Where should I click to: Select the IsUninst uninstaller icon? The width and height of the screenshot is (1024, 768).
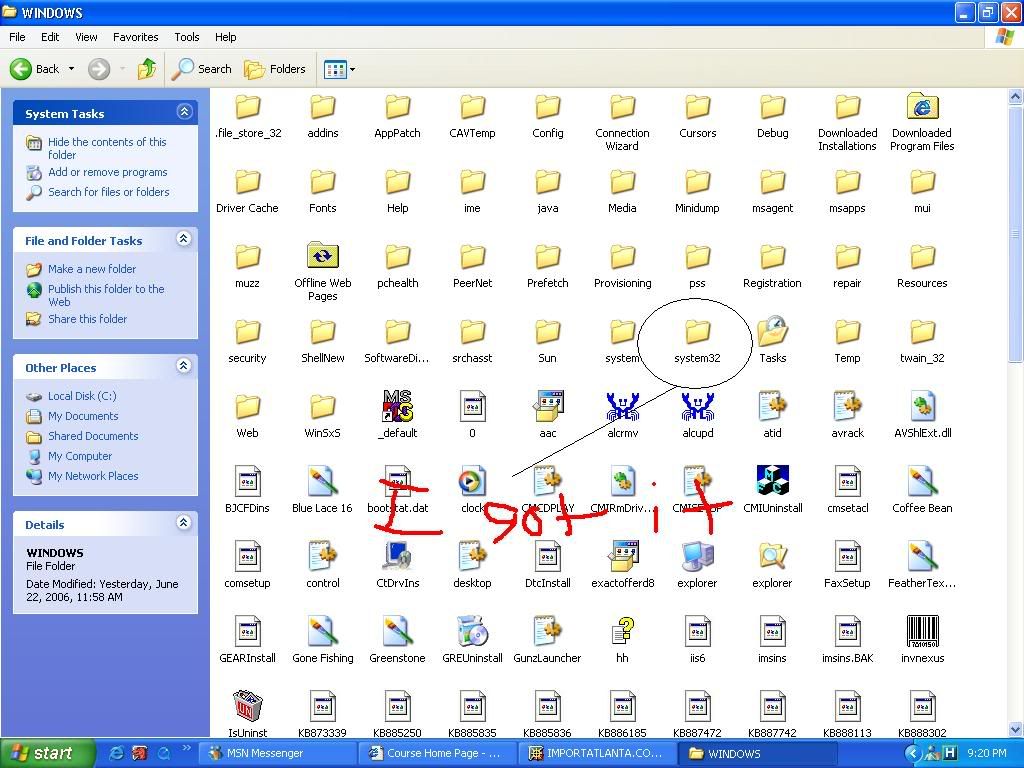point(247,706)
